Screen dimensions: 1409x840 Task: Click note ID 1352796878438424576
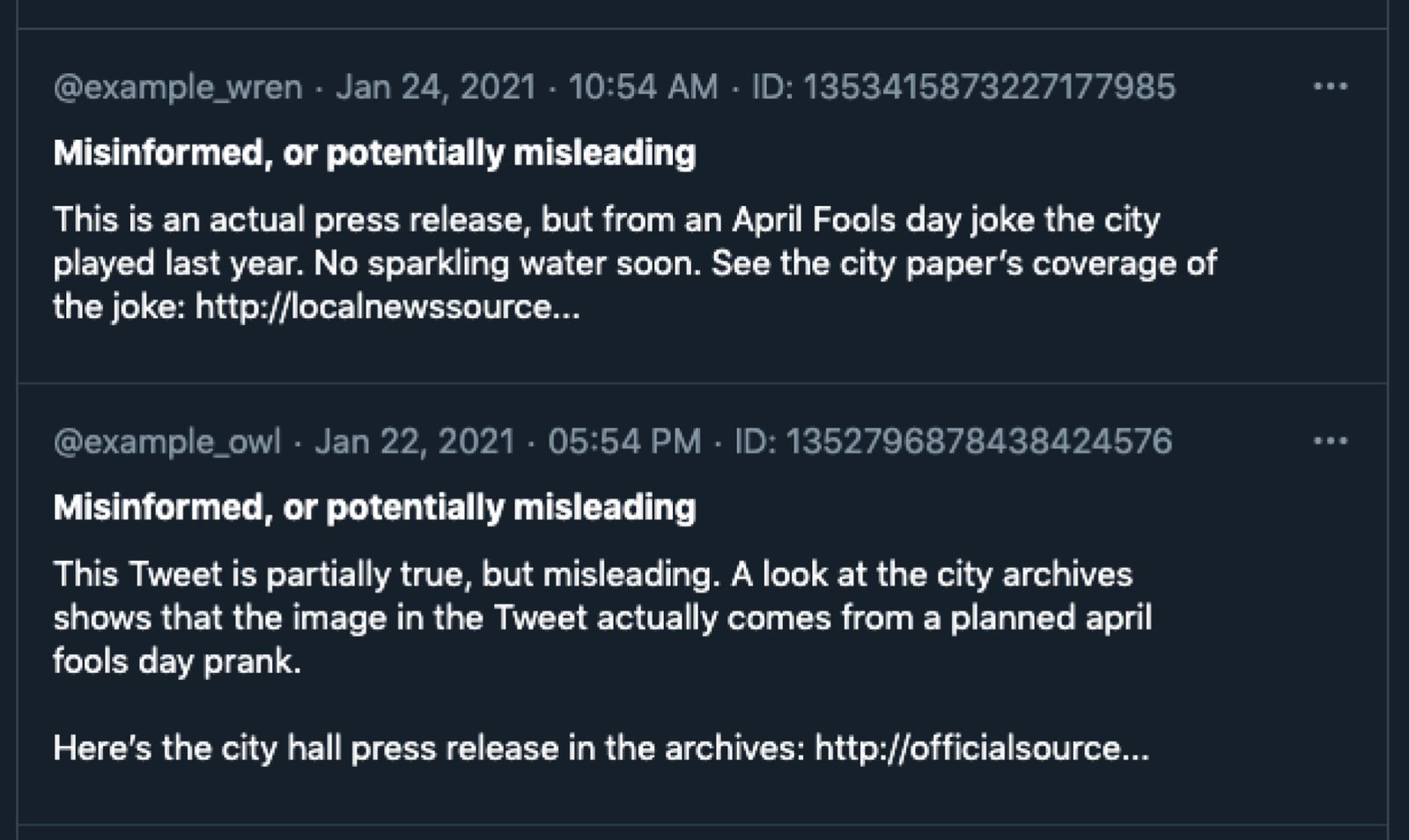coord(954,440)
